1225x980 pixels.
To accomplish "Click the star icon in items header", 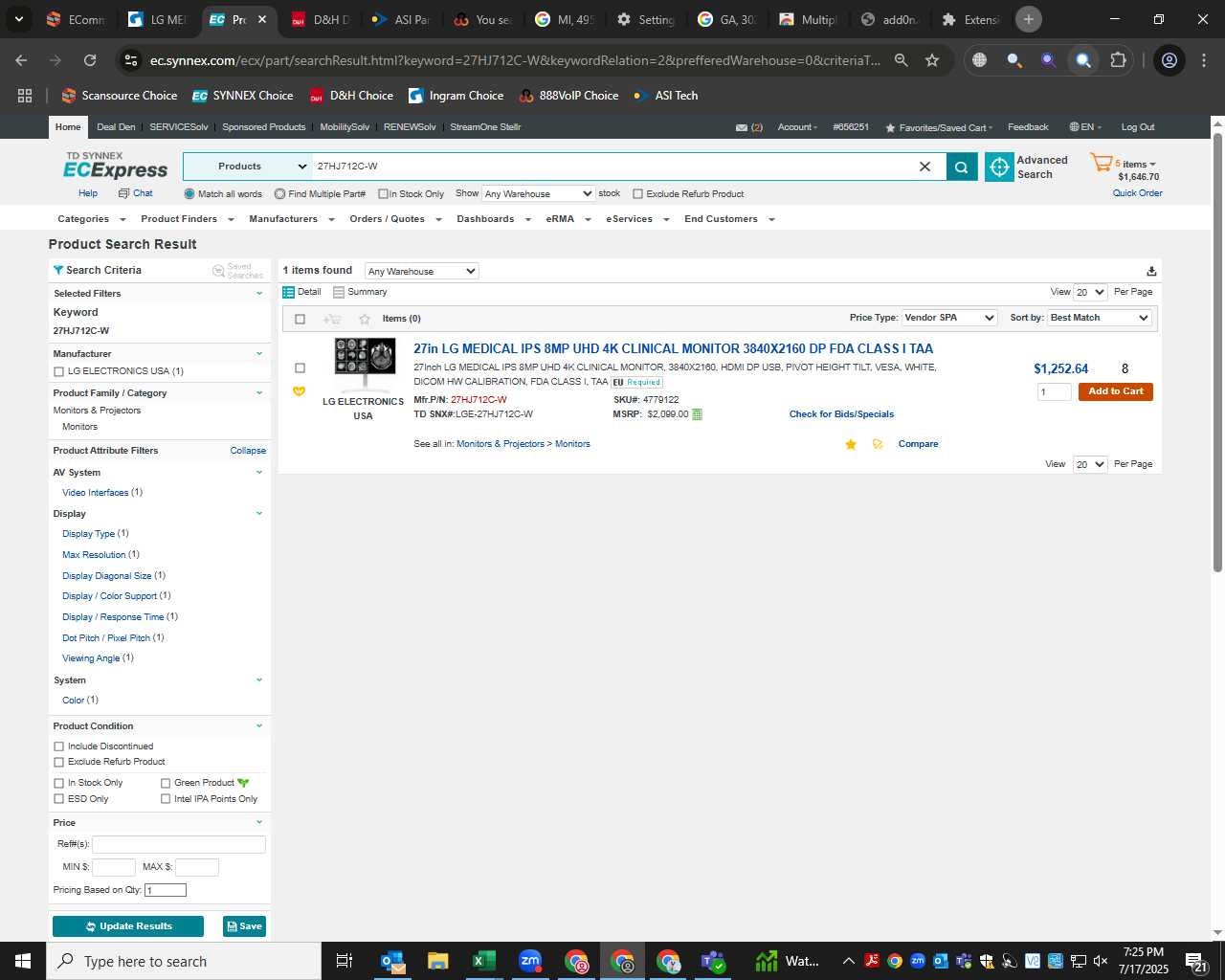I will point(364,319).
